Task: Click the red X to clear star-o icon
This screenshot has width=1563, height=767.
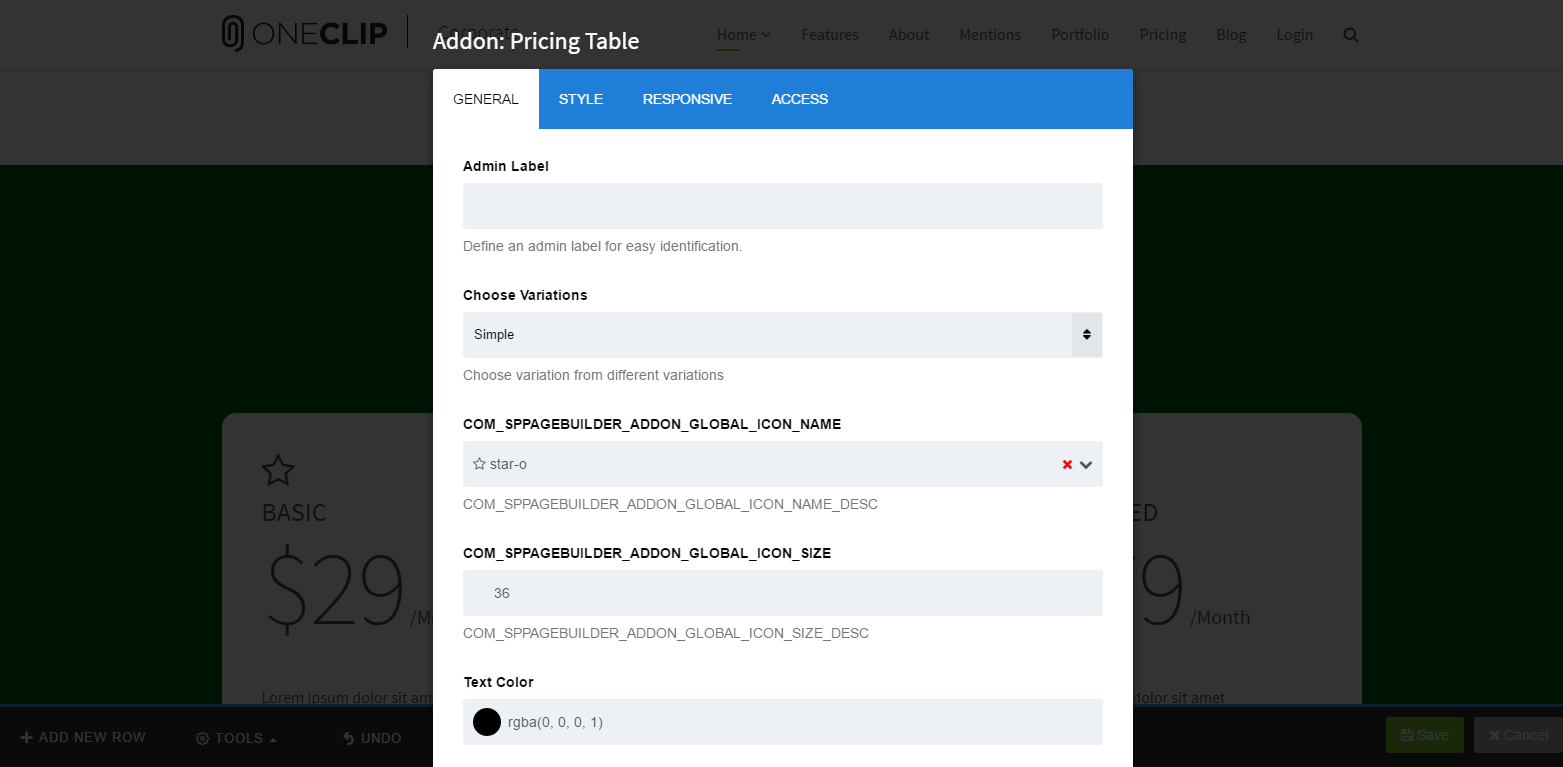Action: tap(1067, 465)
